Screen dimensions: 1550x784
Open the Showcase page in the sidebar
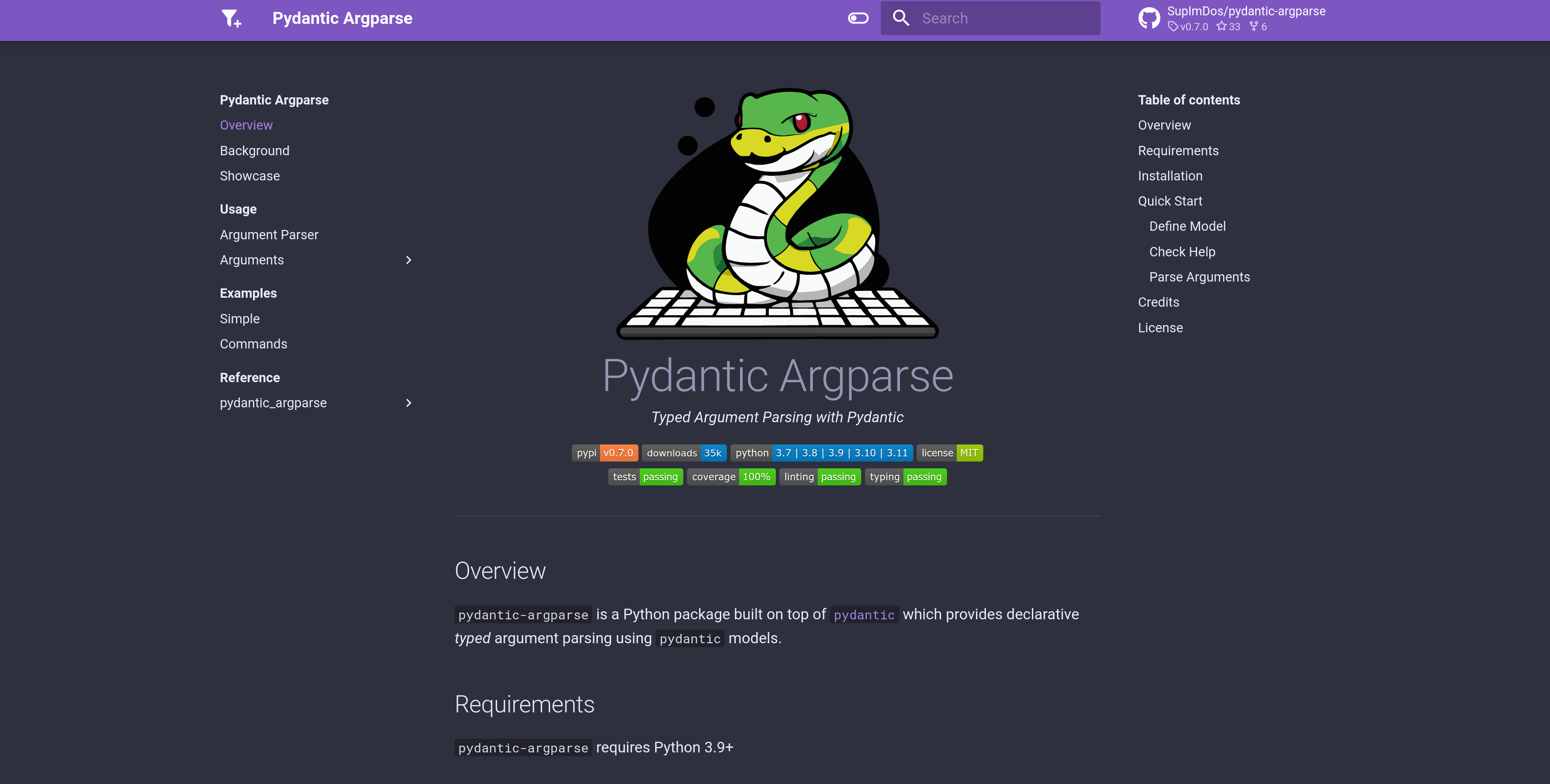250,176
